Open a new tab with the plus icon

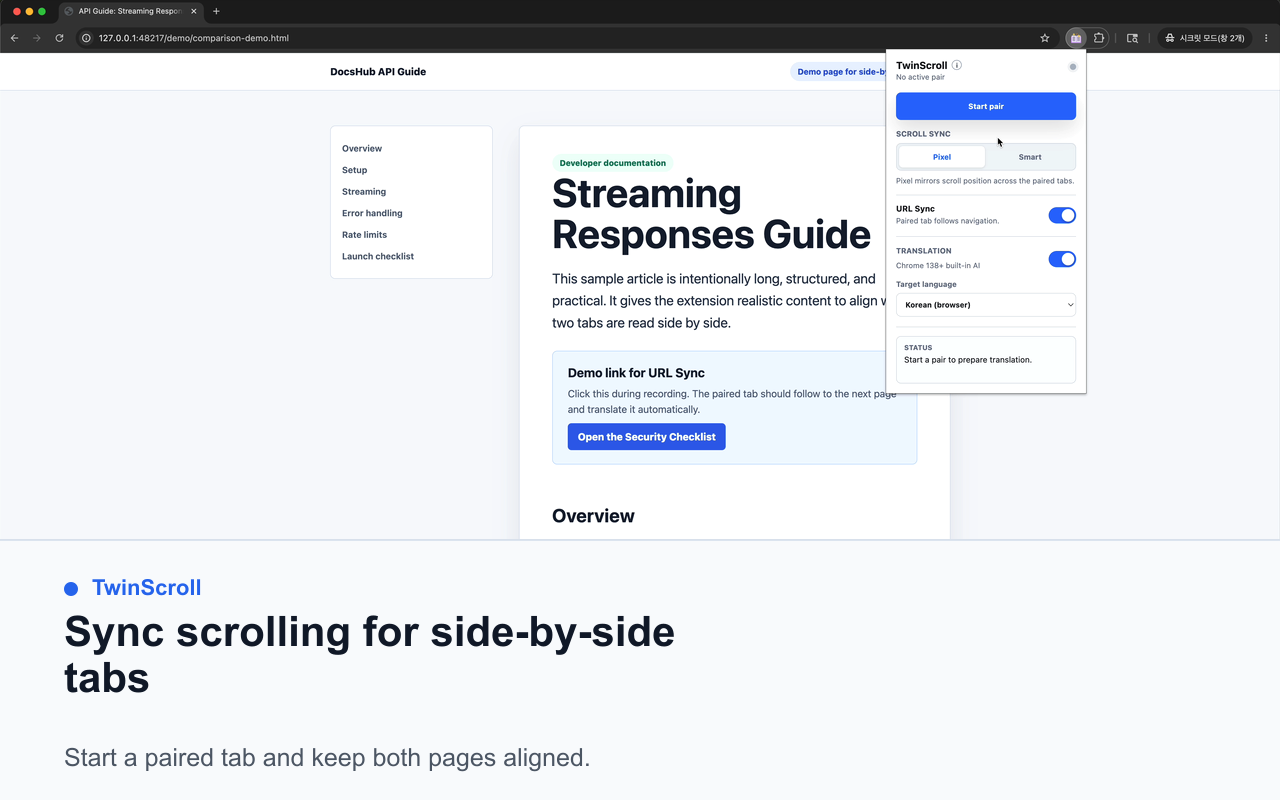click(216, 11)
